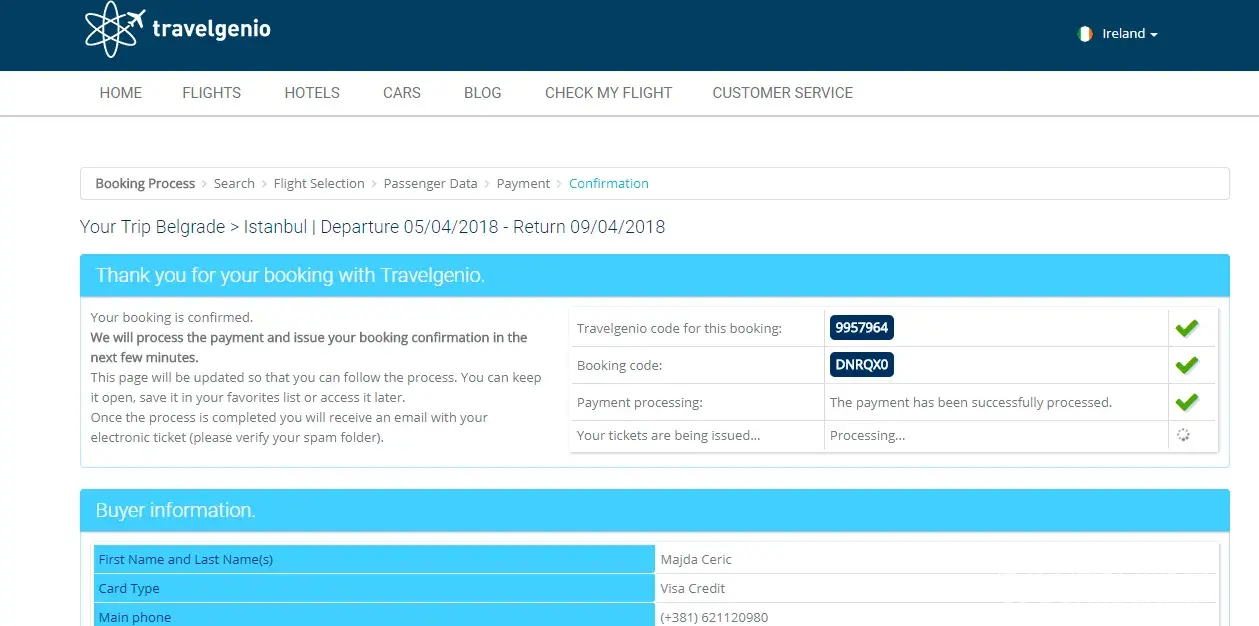This screenshot has height=626, width=1259.
Task: Open the FLIGHTS menu item
Action: click(x=211, y=93)
